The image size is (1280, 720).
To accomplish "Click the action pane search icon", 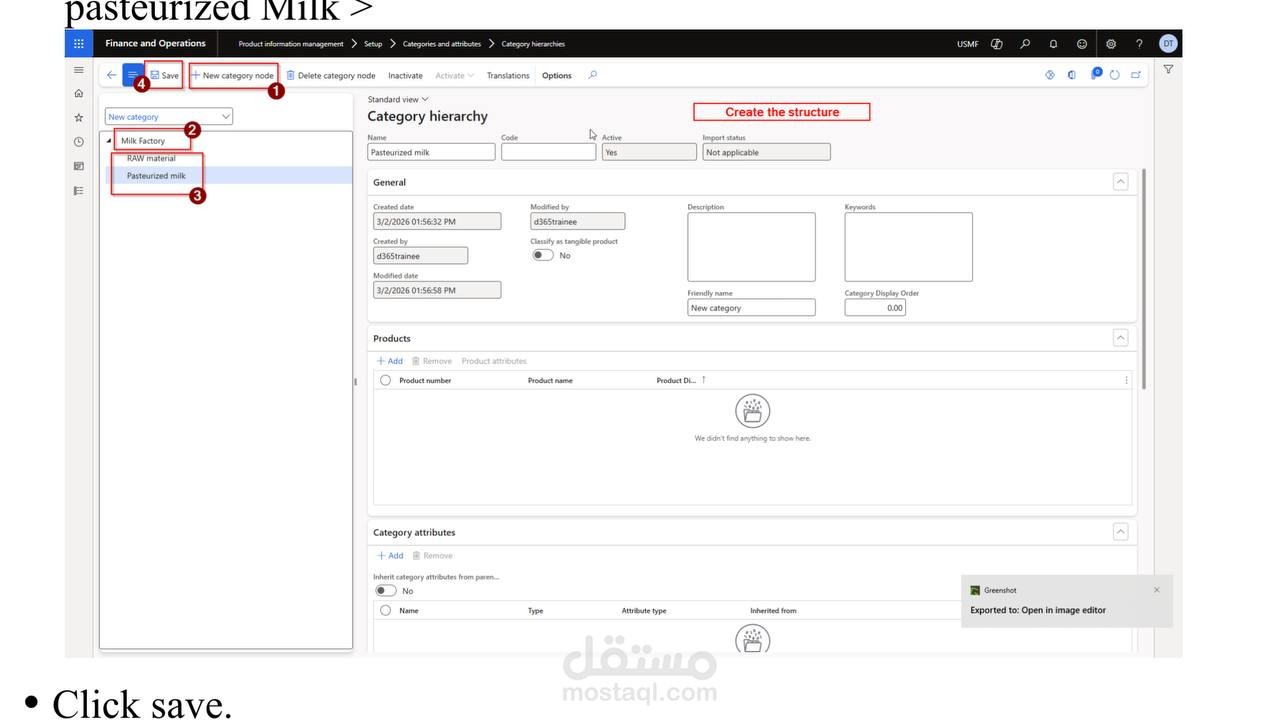I will 593,75.
